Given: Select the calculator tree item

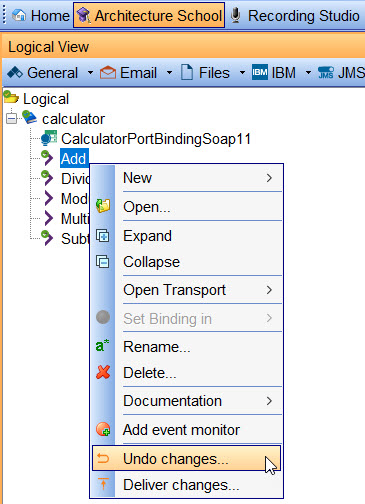Looking at the screenshot, I should [x=73, y=119].
